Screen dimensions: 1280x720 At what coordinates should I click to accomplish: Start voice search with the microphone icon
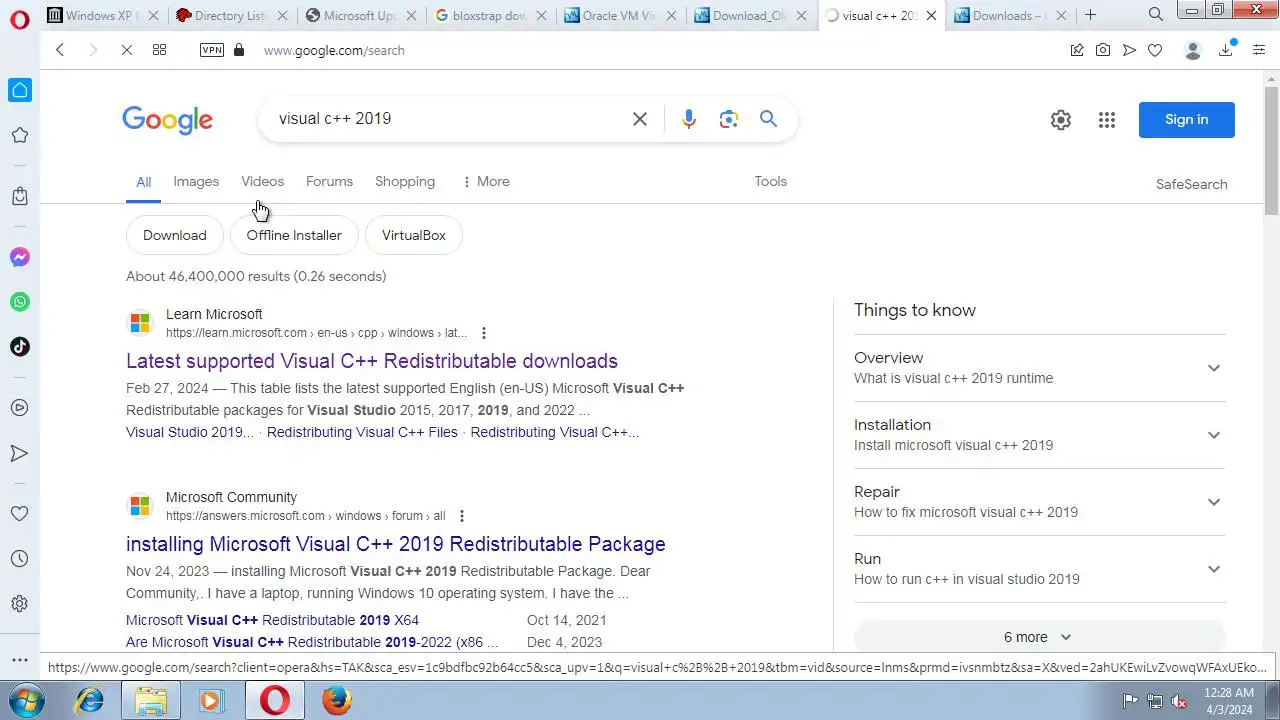pos(689,119)
